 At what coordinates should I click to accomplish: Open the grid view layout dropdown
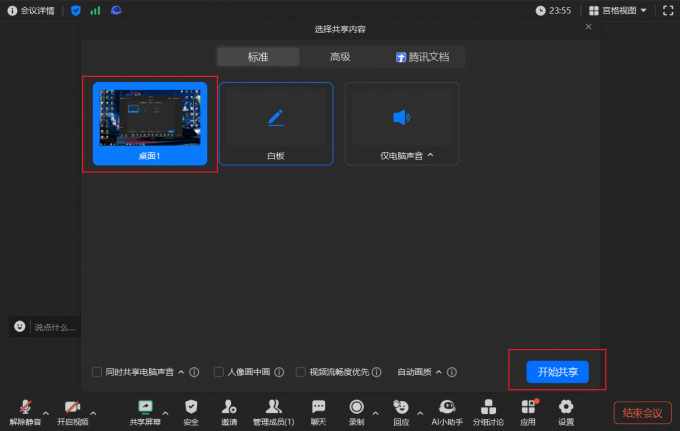pos(618,10)
